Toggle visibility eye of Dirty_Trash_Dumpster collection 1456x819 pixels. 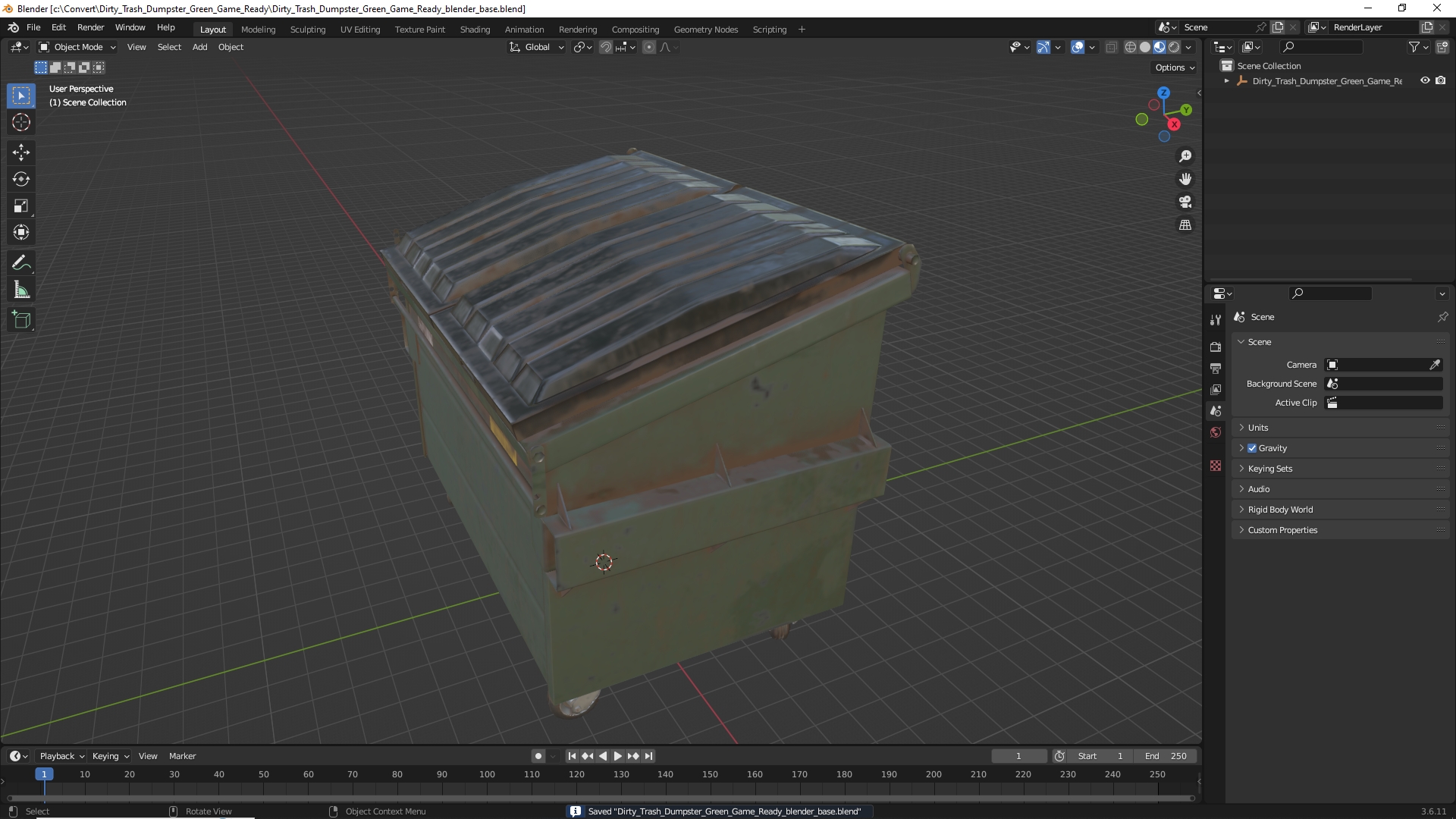click(x=1425, y=80)
